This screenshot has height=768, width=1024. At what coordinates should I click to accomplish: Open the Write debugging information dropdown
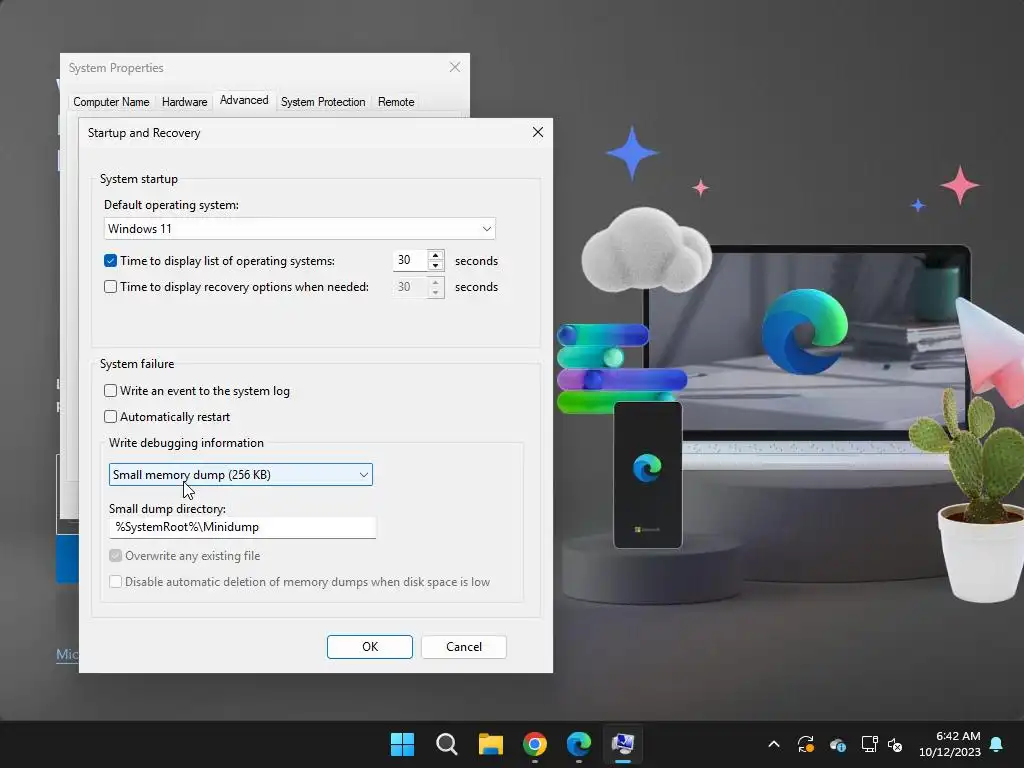tap(241, 475)
